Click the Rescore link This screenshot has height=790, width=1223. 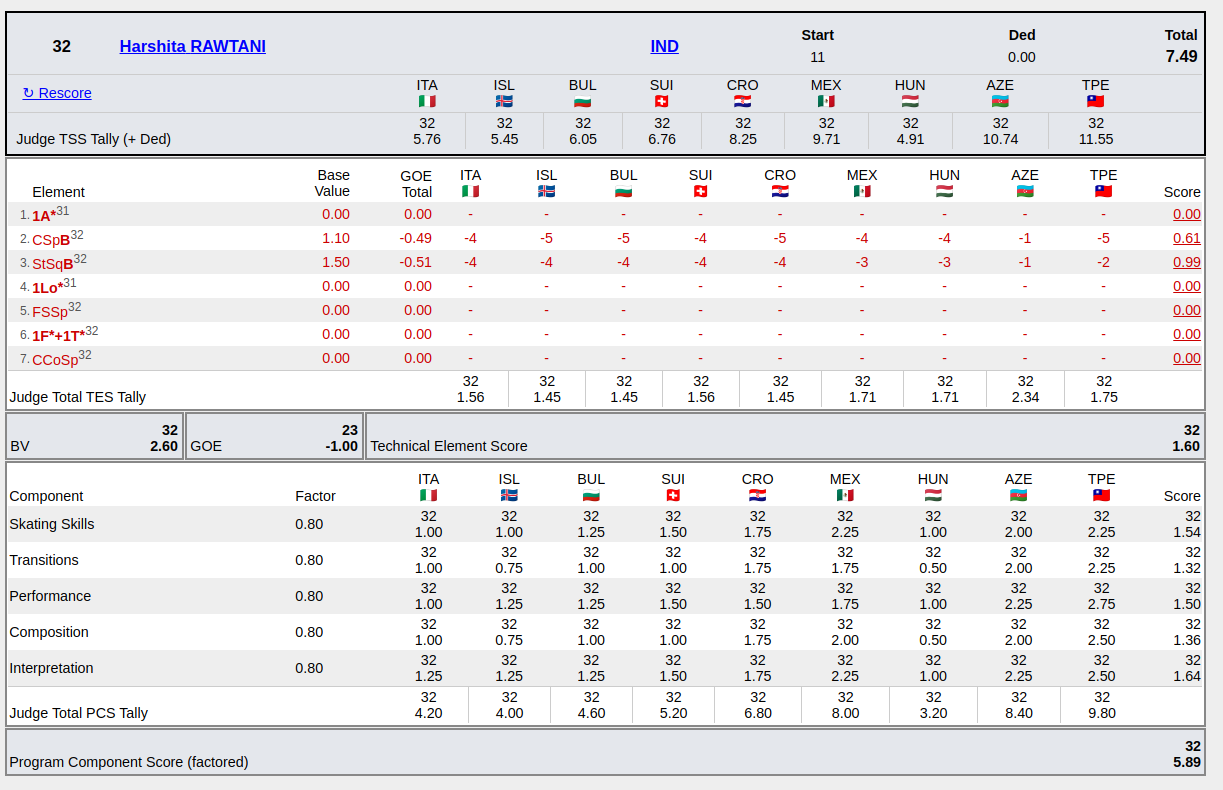pos(57,93)
